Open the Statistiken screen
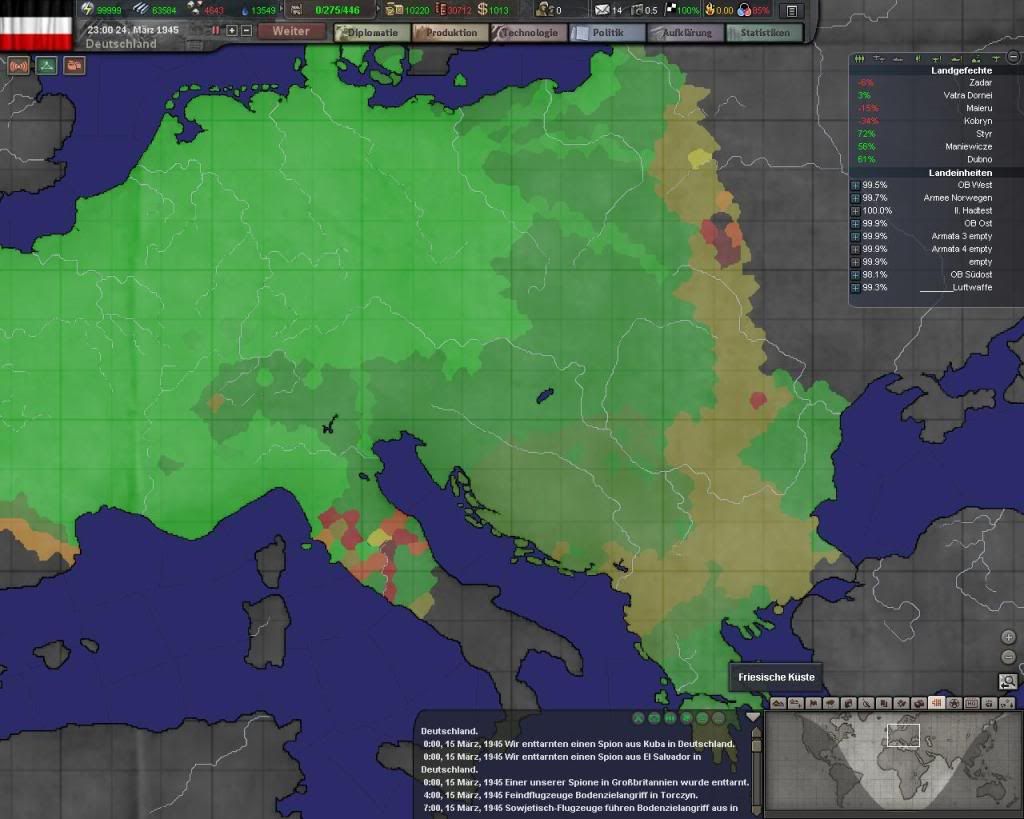This screenshot has width=1024, height=819. coord(764,32)
